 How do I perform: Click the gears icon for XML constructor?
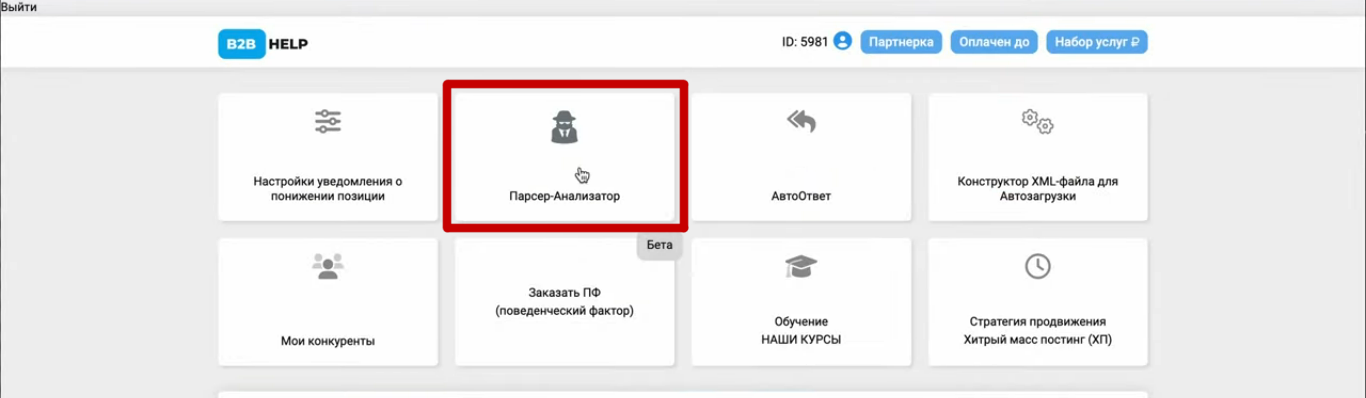pos(1037,122)
